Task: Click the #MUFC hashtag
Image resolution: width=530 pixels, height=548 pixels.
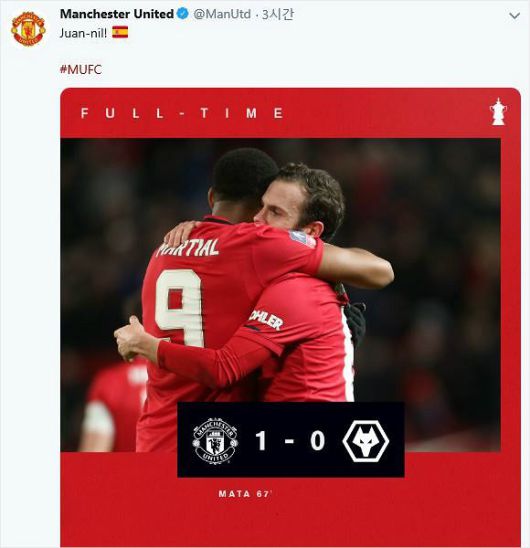Action: click(81, 69)
